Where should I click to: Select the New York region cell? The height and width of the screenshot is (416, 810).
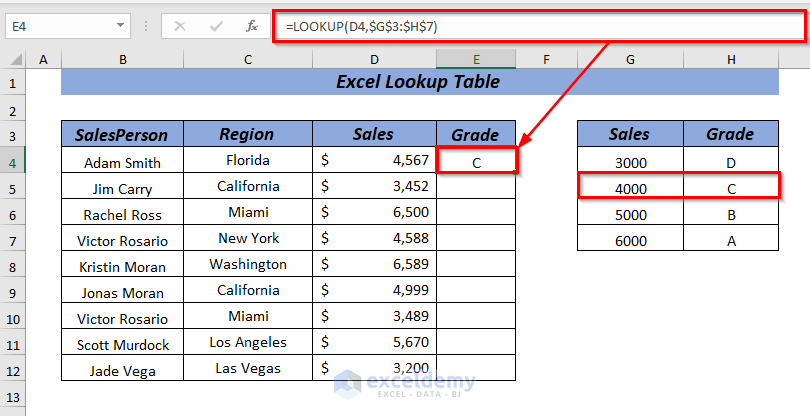point(248,238)
